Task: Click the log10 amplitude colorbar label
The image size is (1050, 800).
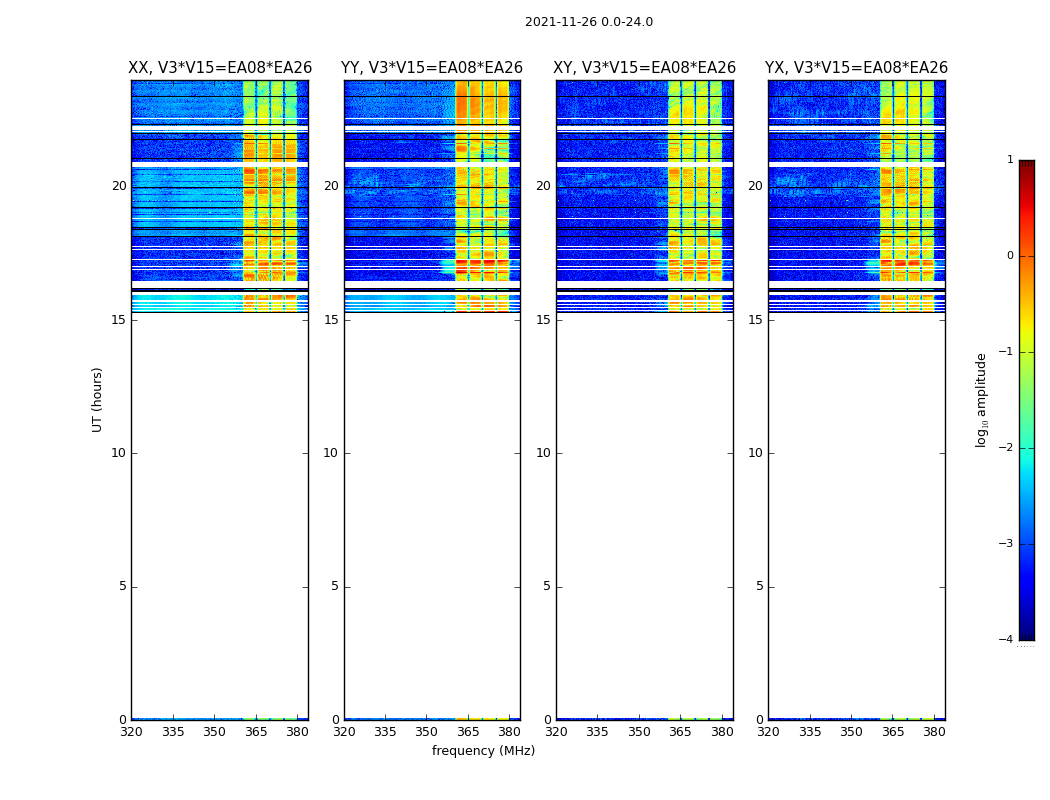Action: pos(981,400)
